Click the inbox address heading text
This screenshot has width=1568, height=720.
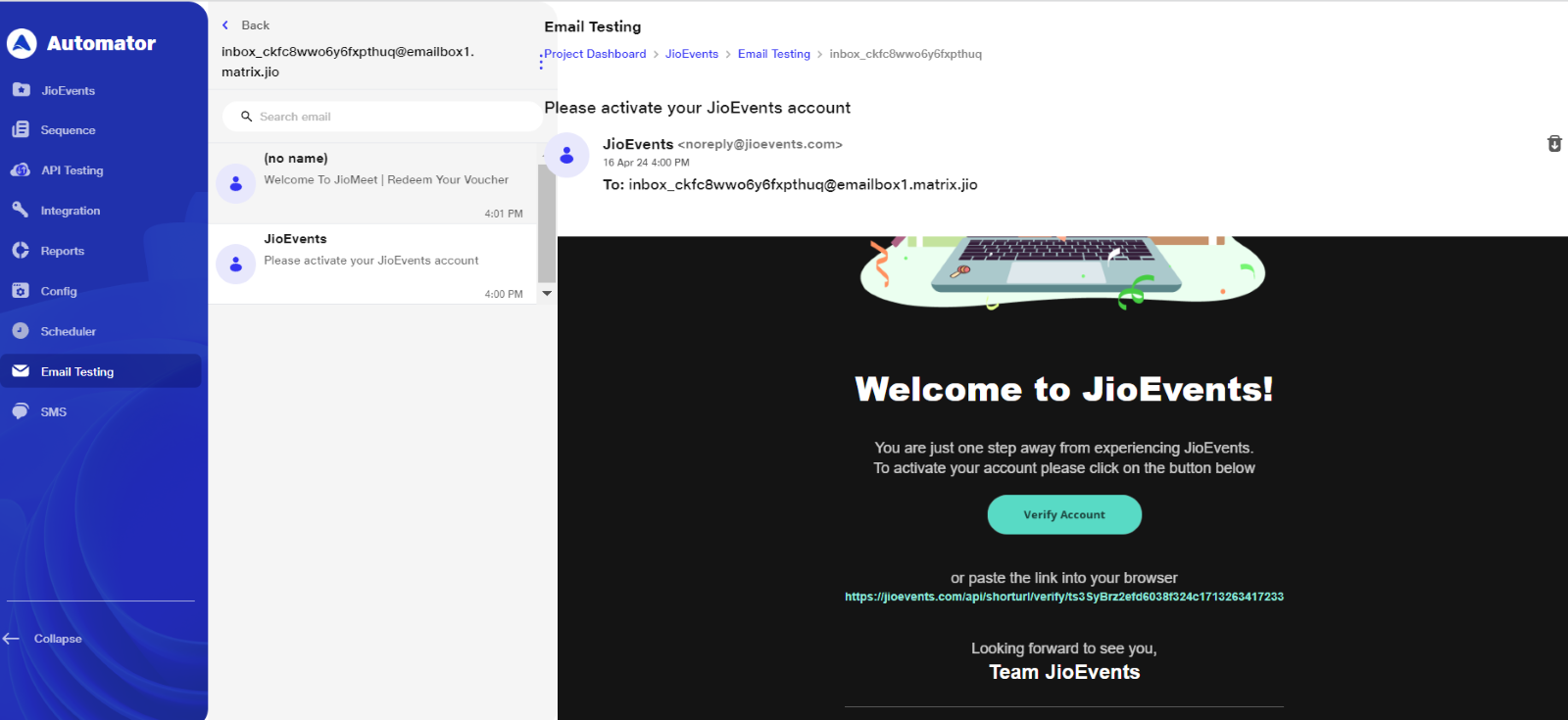(348, 62)
